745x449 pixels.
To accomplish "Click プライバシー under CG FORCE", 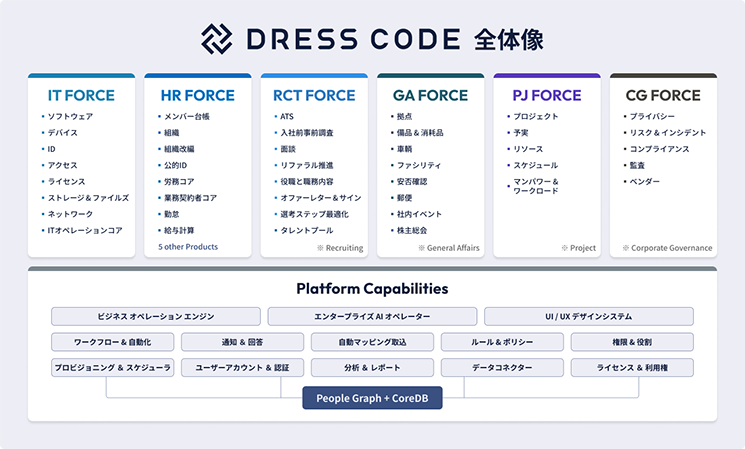I will point(652,116).
